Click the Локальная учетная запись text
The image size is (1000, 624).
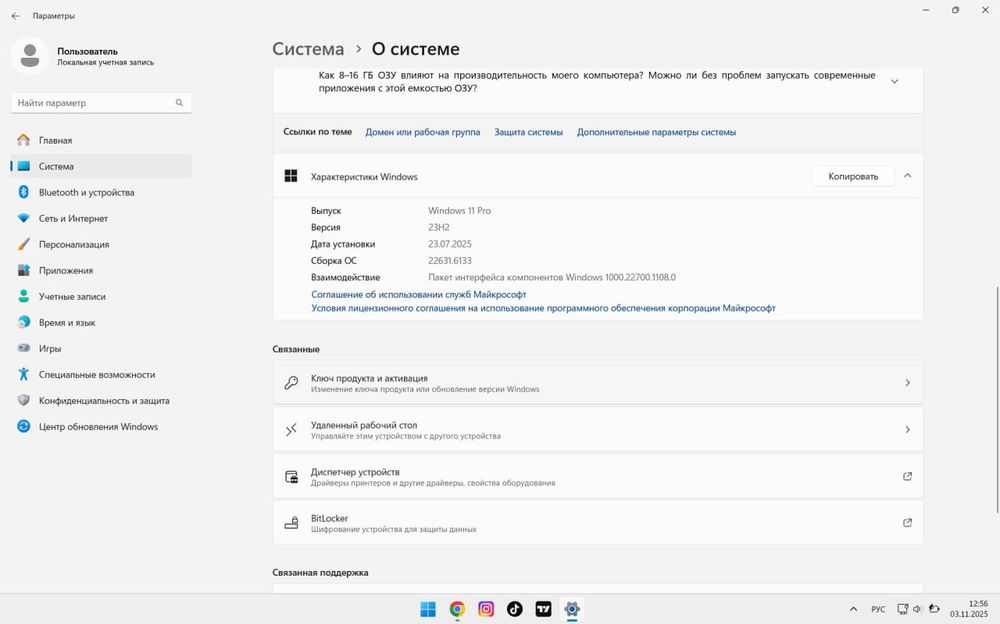pos(105,63)
